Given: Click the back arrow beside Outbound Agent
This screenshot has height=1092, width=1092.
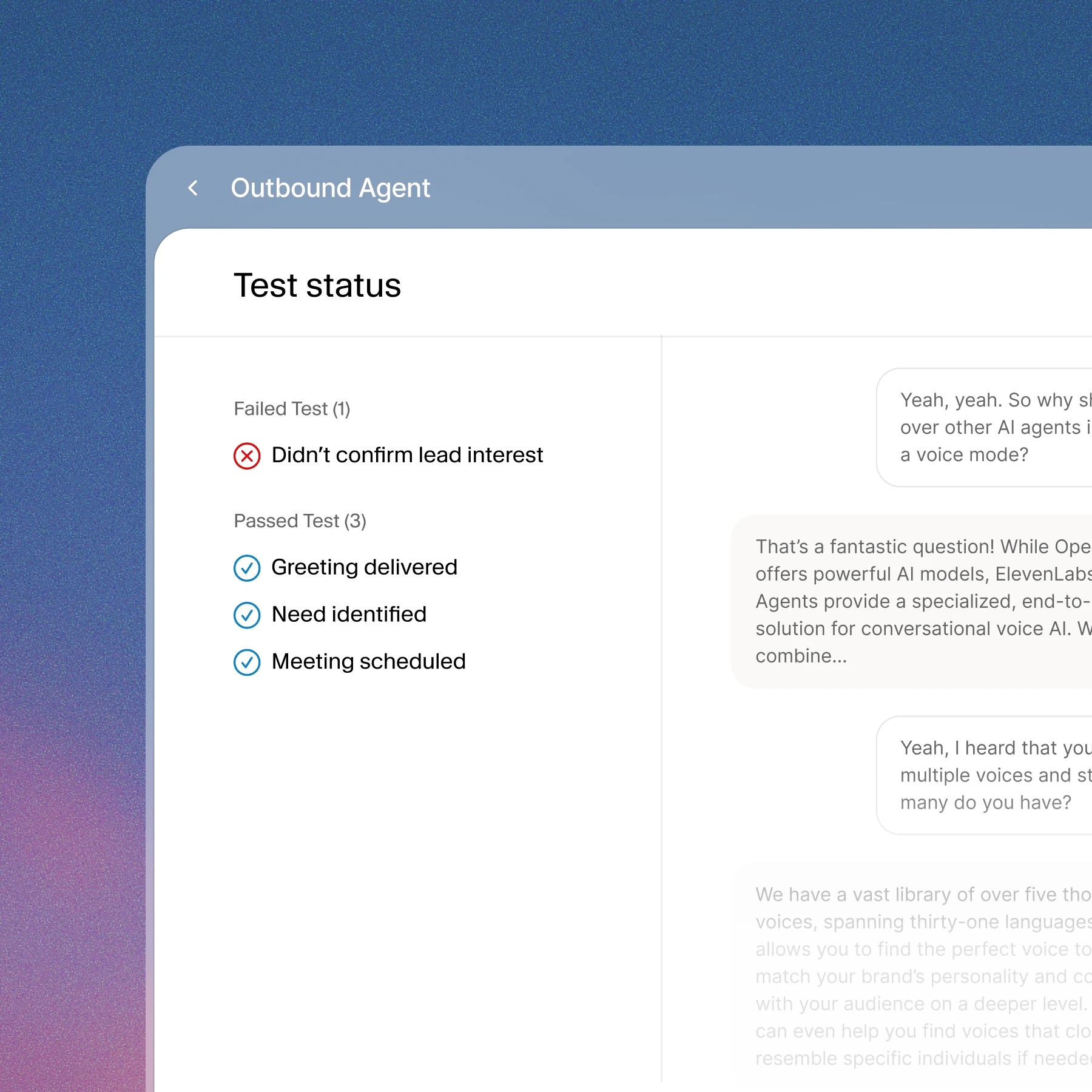Looking at the screenshot, I should [x=194, y=188].
